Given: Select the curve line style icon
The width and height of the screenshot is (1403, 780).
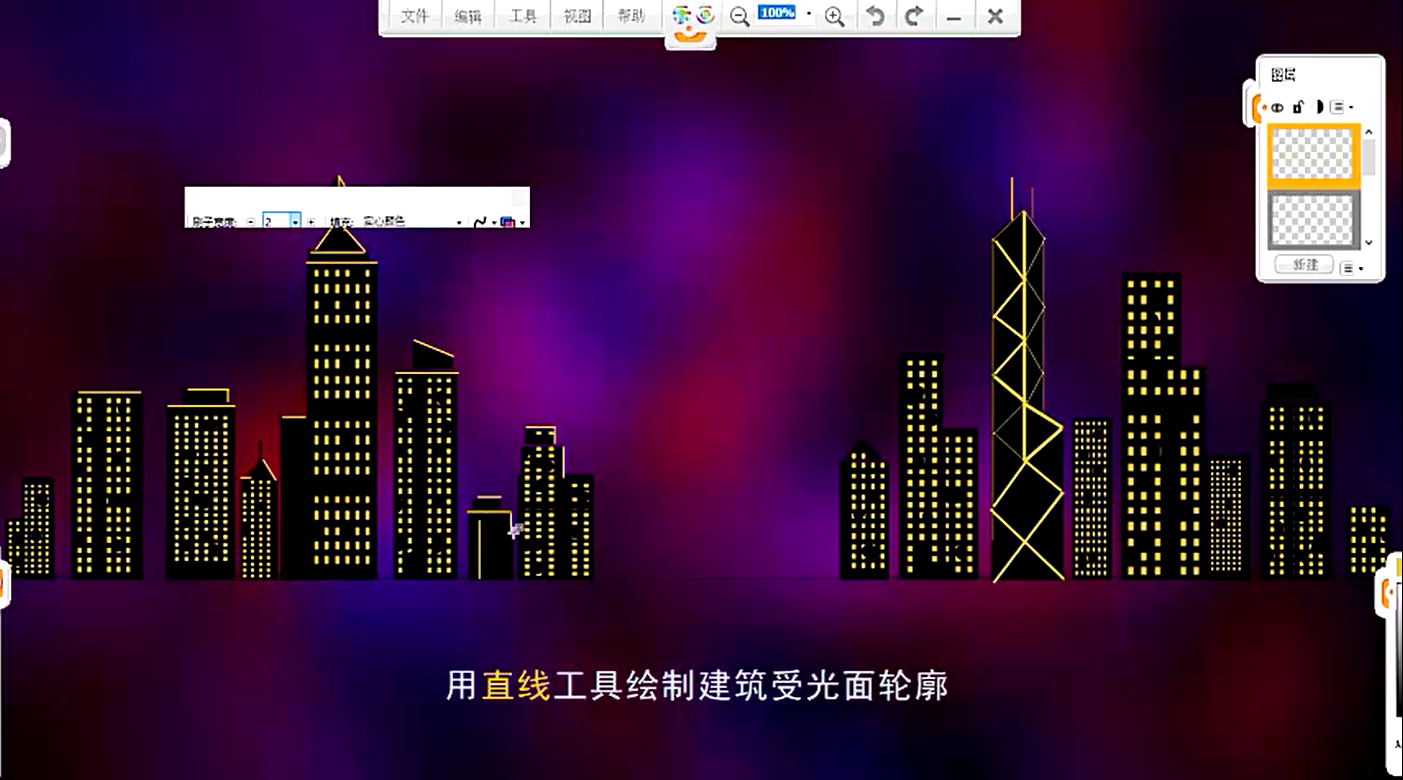Looking at the screenshot, I should (480, 221).
